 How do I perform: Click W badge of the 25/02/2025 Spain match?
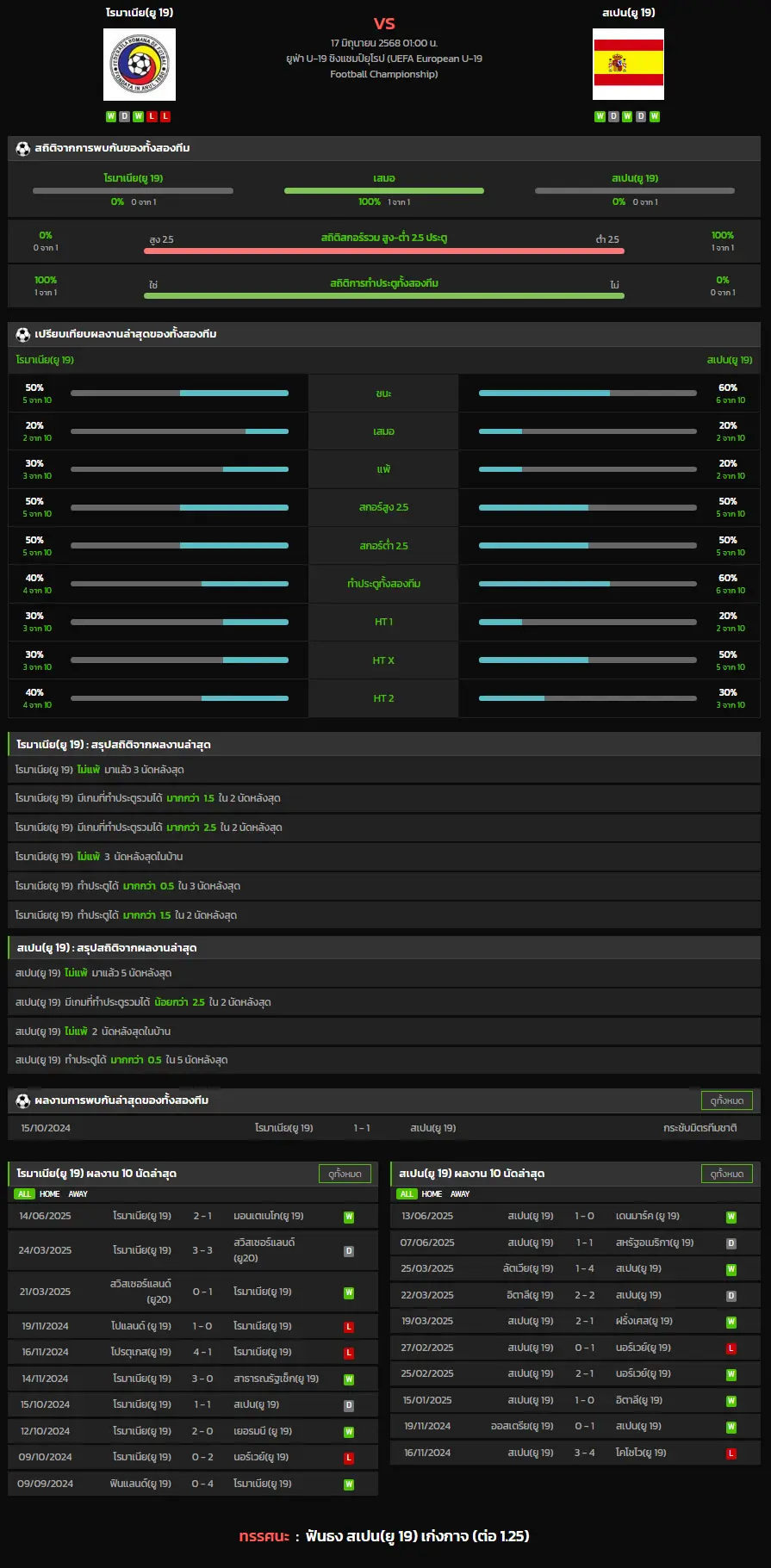point(731,1375)
